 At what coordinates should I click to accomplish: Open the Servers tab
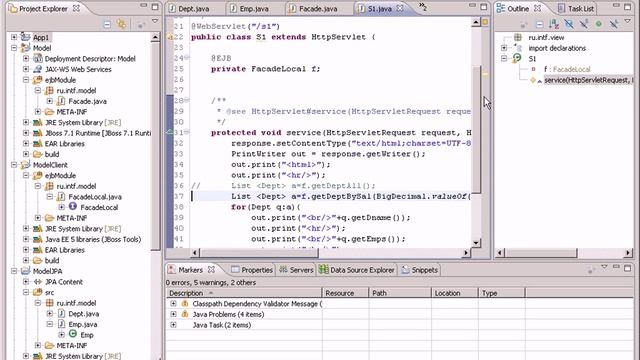click(296, 270)
